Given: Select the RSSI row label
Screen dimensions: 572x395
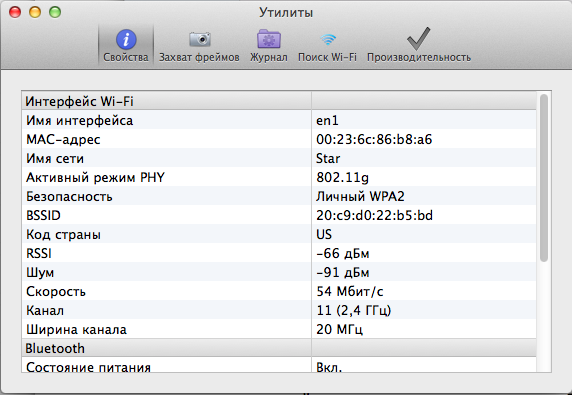Looking at the screenshot, I should click(x=39, y=253).
